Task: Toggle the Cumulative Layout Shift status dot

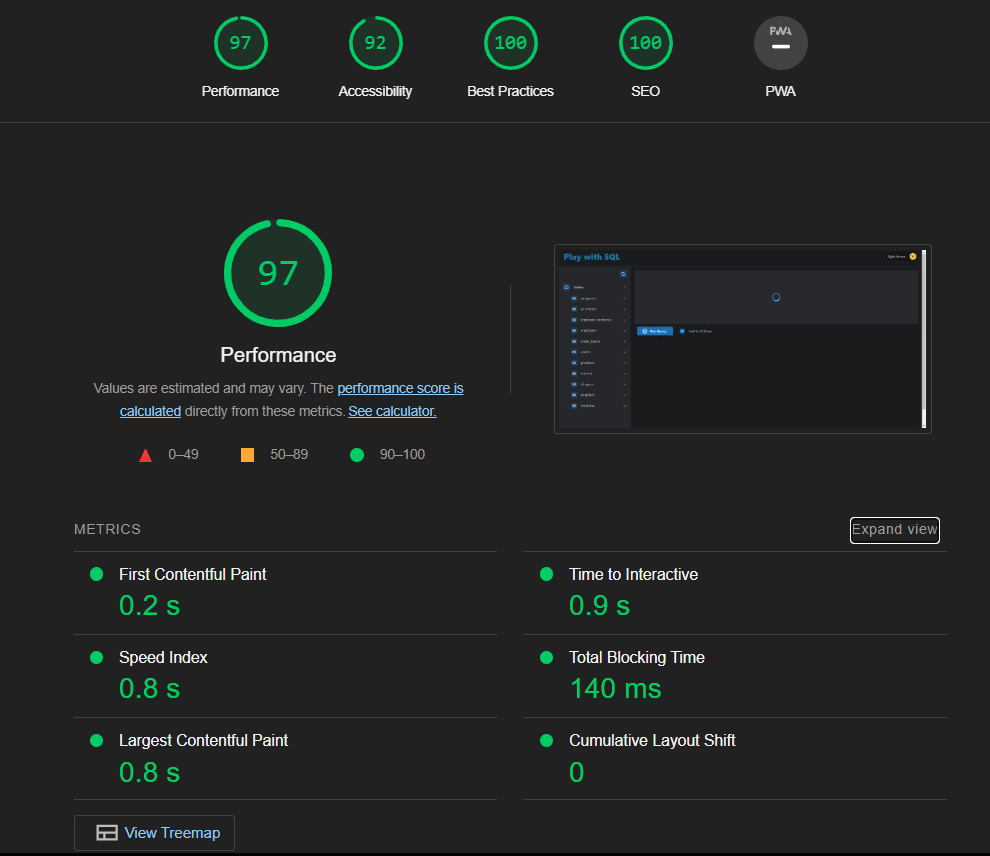Action: coord(545,740)
